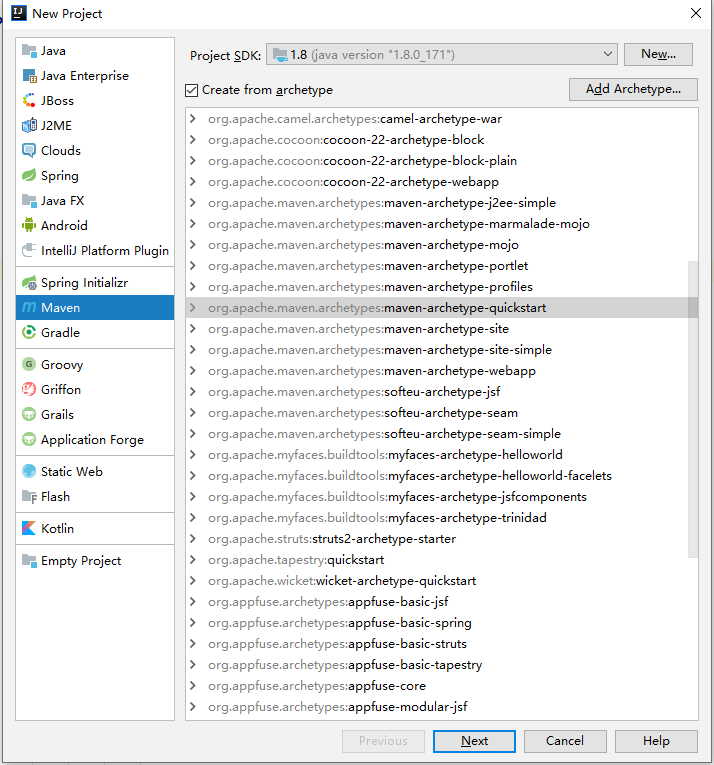
Task: Select the Gradle icon
Action: [x=29, y=332]
